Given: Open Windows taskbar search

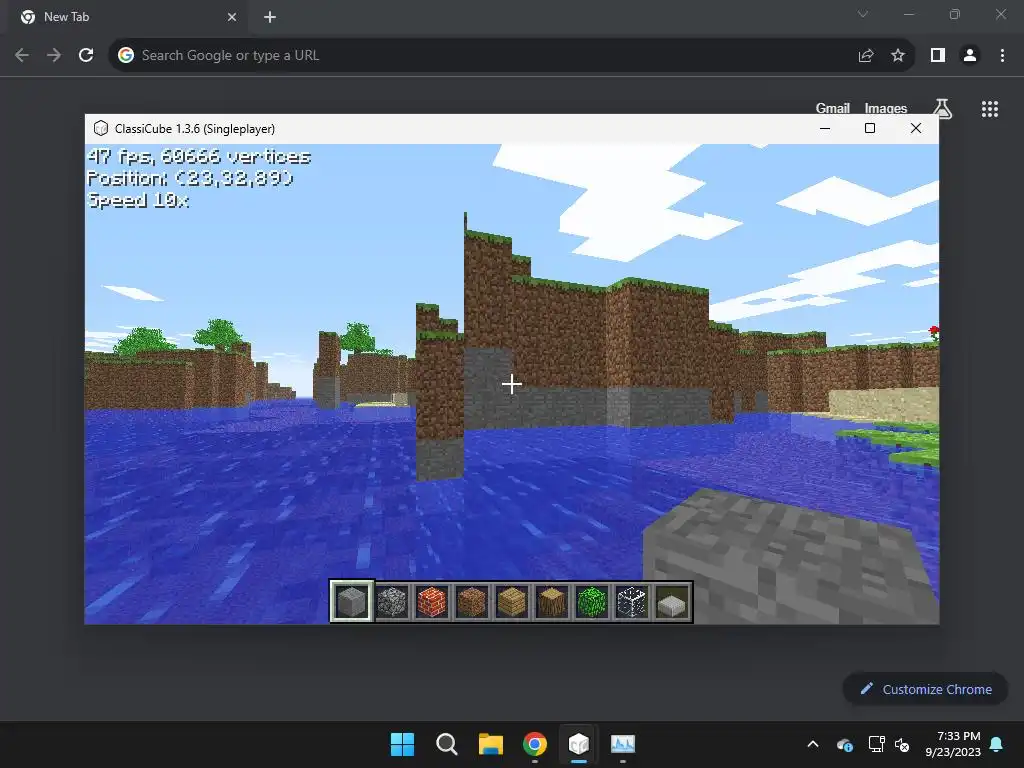Looking at the screenshot, I should (447, 744).
